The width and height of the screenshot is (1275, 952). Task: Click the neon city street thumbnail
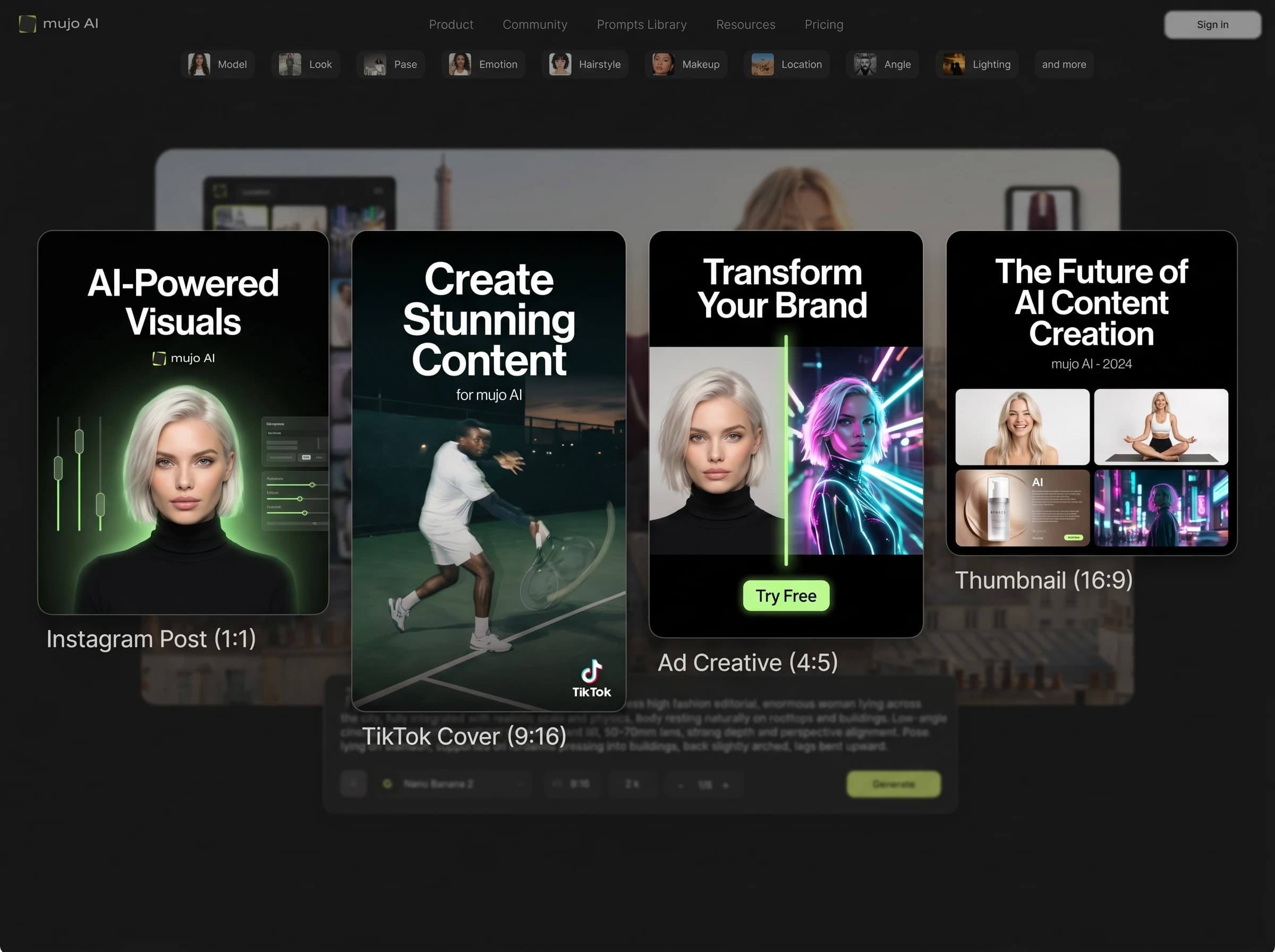[1161, 508]
